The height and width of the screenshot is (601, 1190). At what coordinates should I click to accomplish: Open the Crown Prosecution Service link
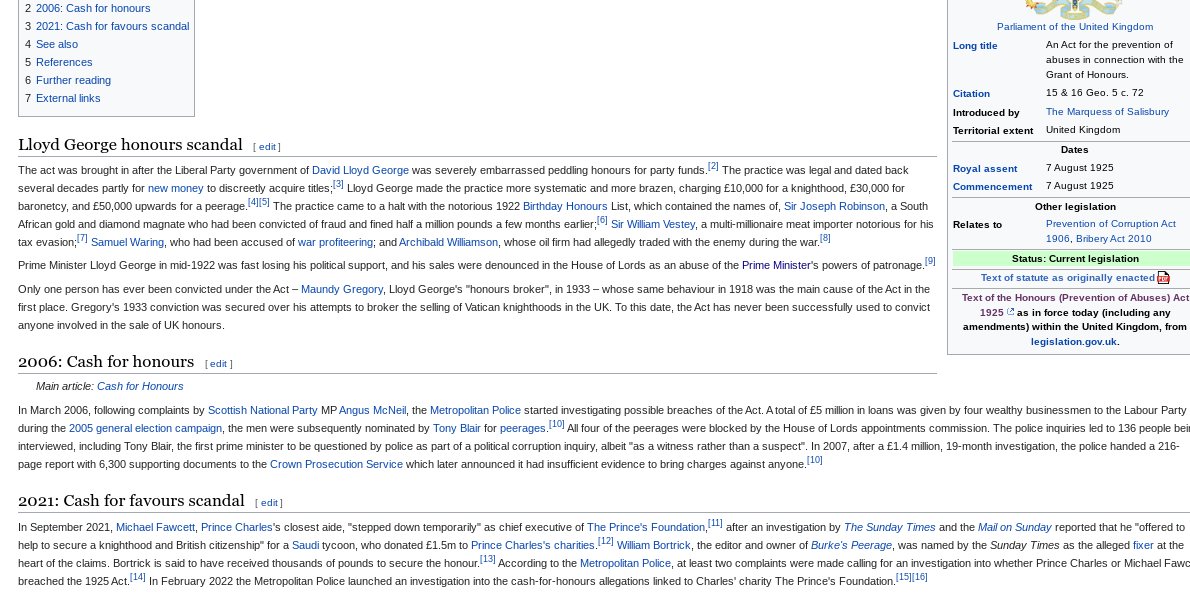tap(336, 465)
